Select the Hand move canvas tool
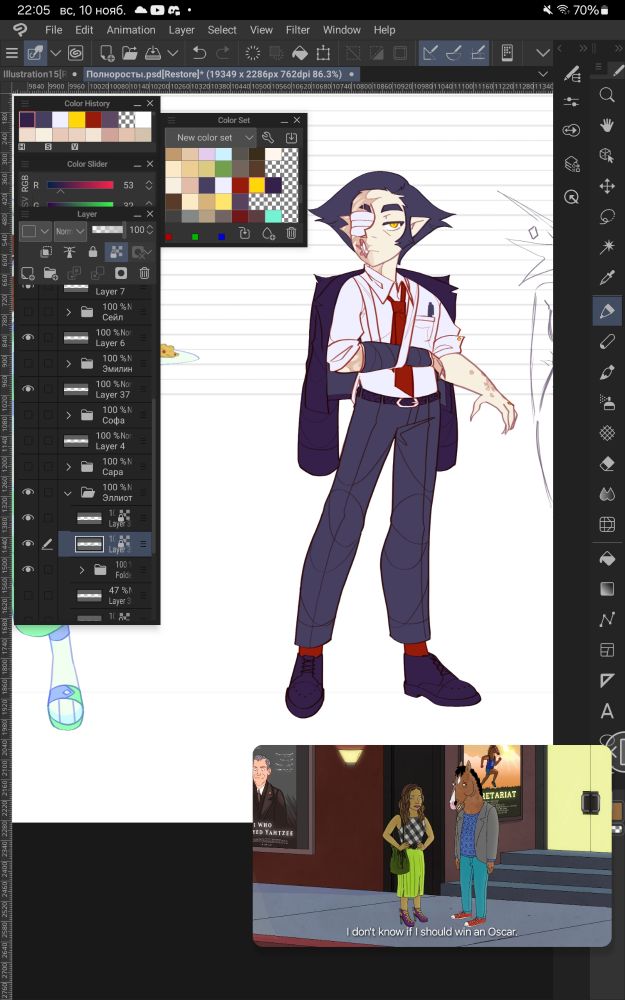This screenshot has width=625, height=1000. click(607, 125)
